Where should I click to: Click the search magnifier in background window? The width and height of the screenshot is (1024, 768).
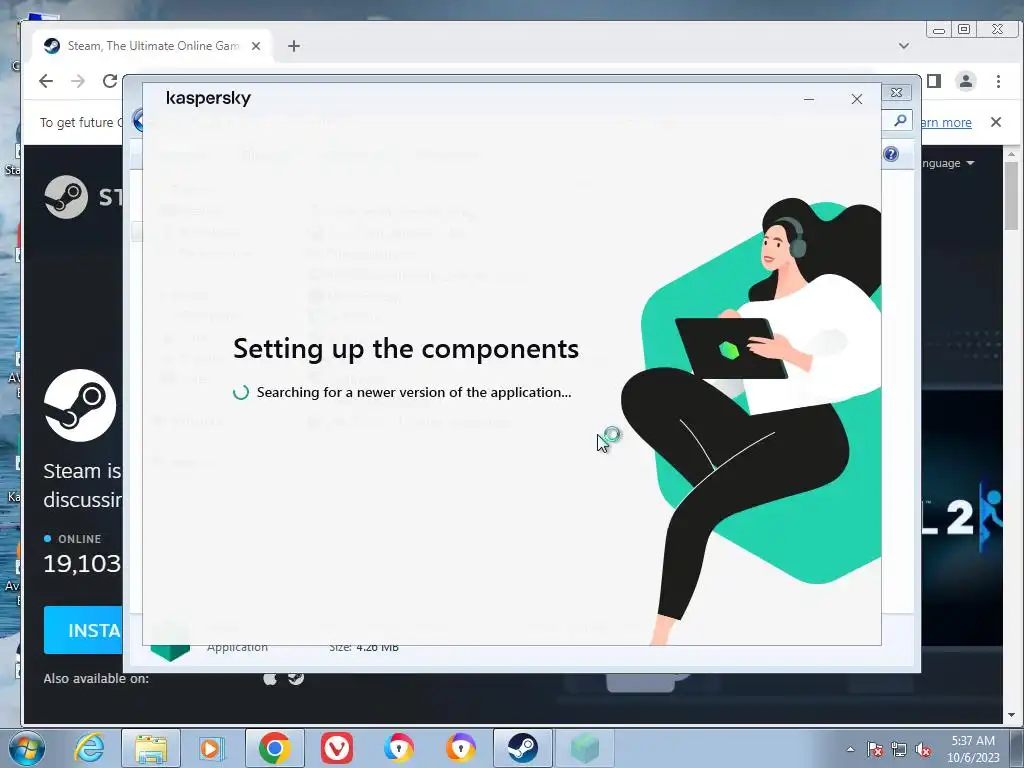click(x=900, y=120)
